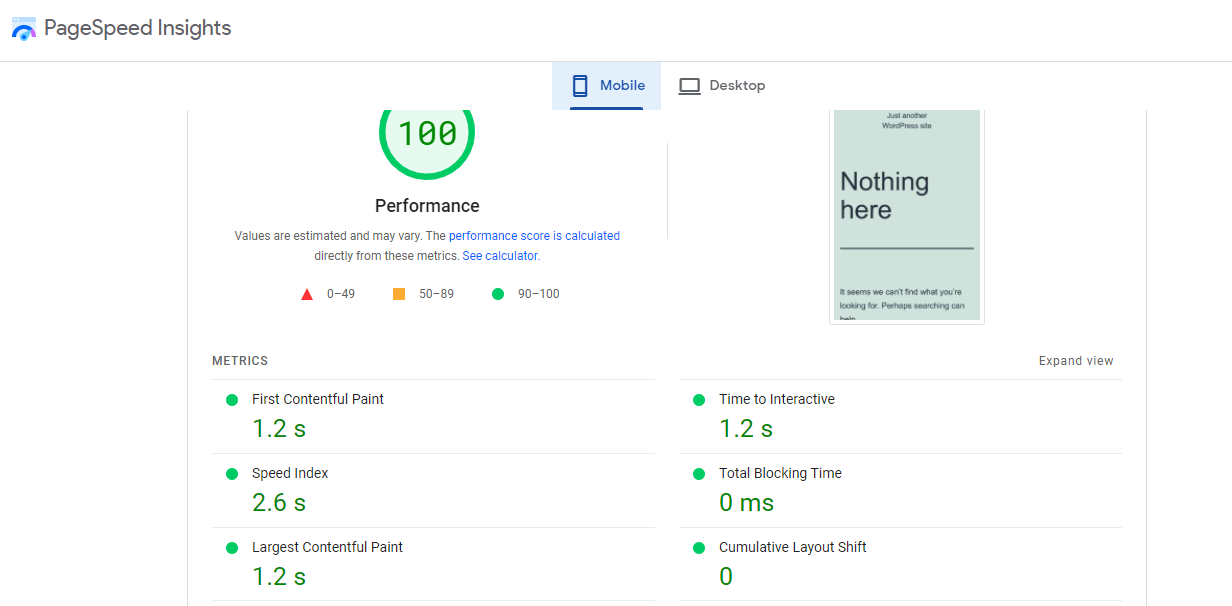Screen dimensions: 1232x606
Task: Select the Cumulative Layout Shift label
Action: [793, 547]
